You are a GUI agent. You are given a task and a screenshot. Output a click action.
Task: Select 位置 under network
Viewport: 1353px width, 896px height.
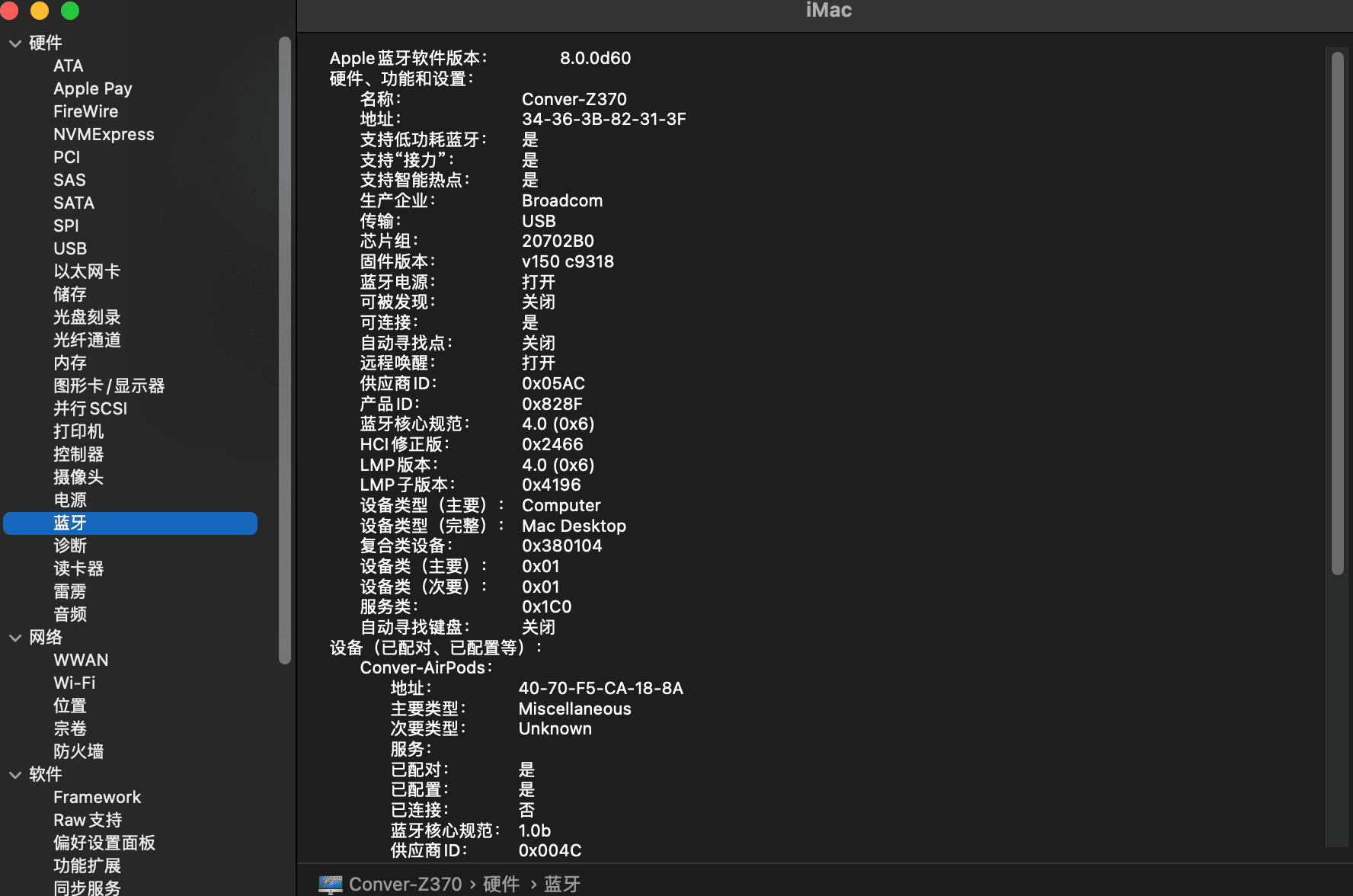click(x=70, y=706)
